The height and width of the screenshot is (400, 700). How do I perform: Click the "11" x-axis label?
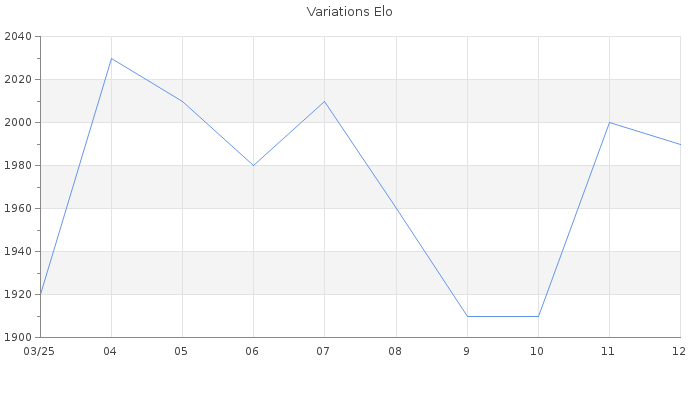click(x=609, y=352)
